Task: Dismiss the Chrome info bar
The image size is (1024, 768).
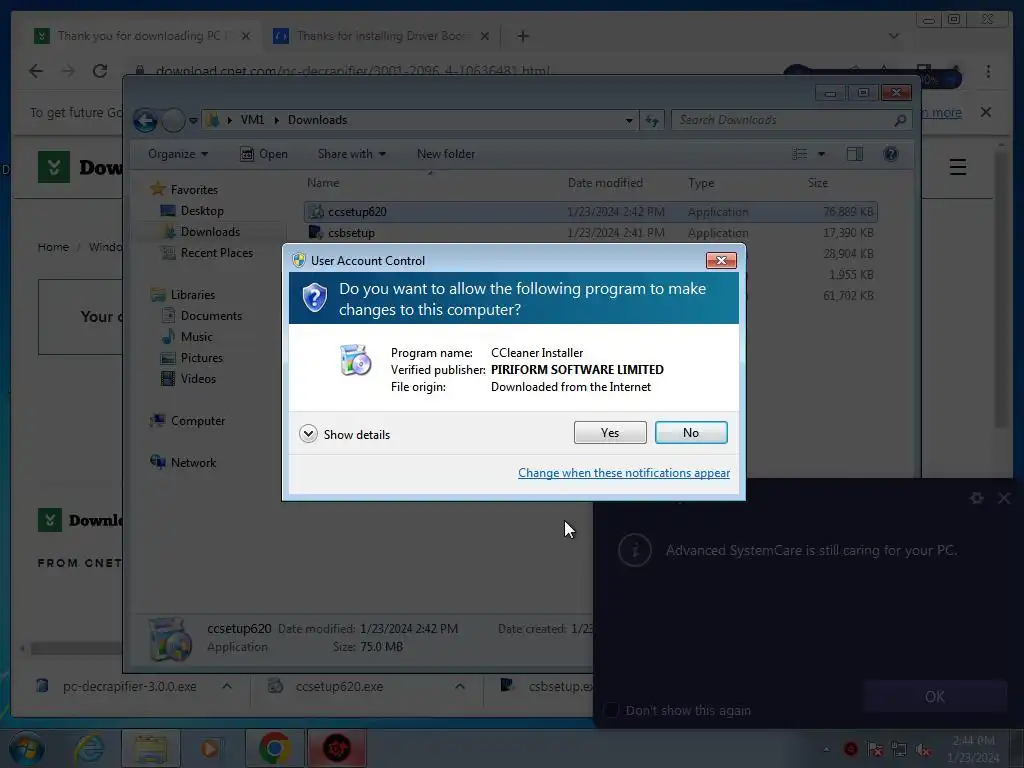Action: [986, 112]
